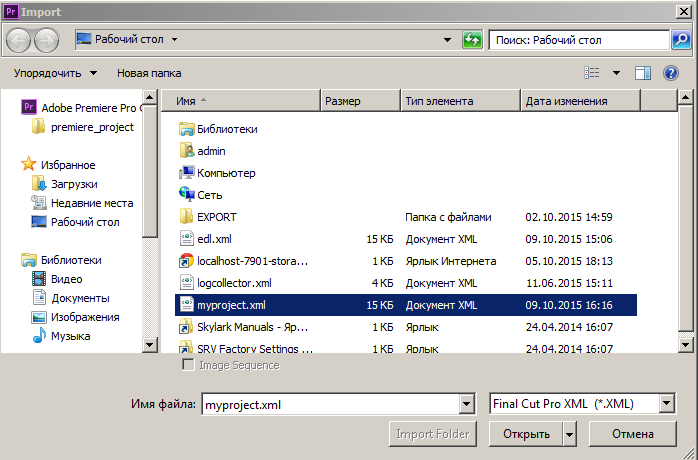The image size is (698, 460).
Task: Sort by the Дата изменения column header
Action: point(581,101)
